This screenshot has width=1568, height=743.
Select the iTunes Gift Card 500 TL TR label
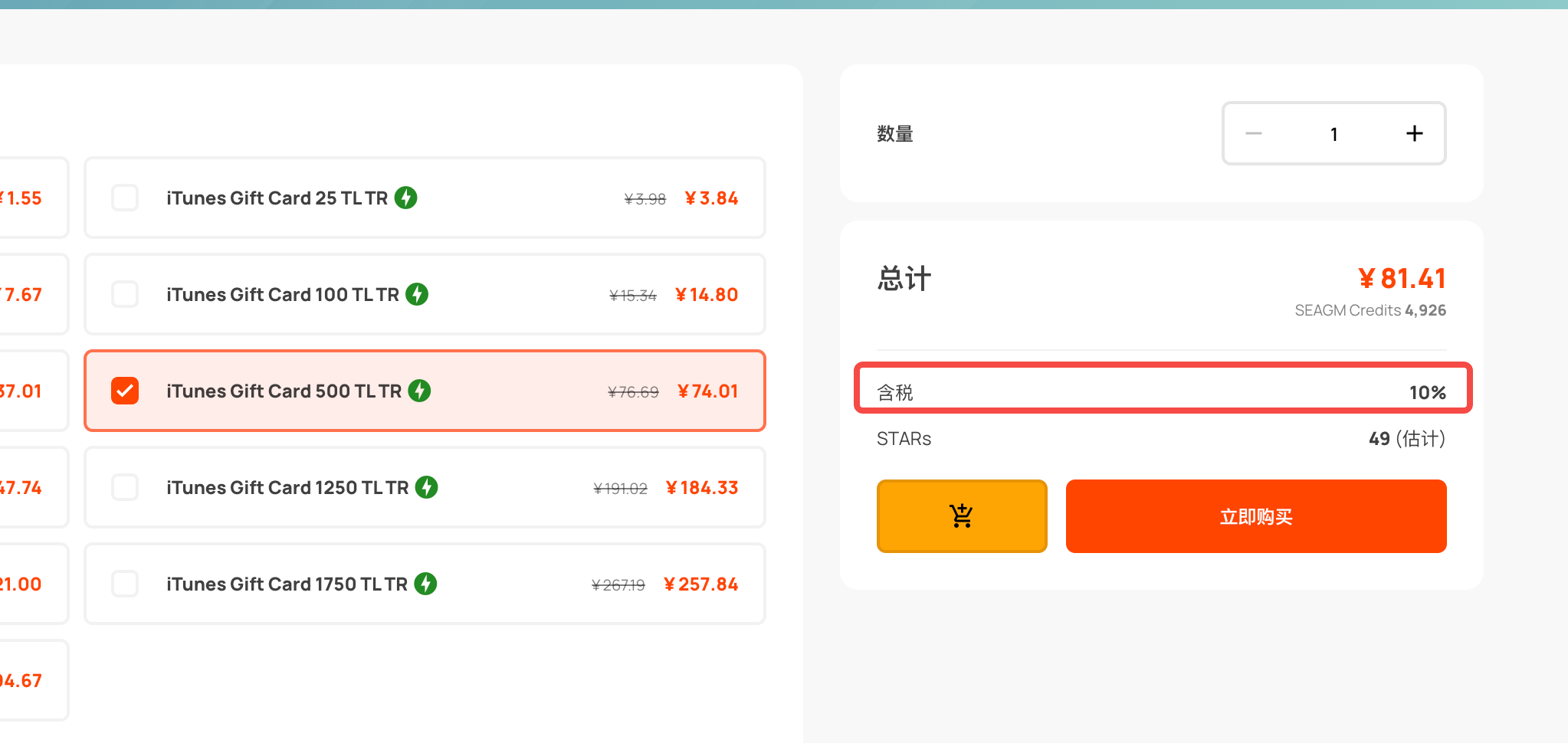(284, 391)
